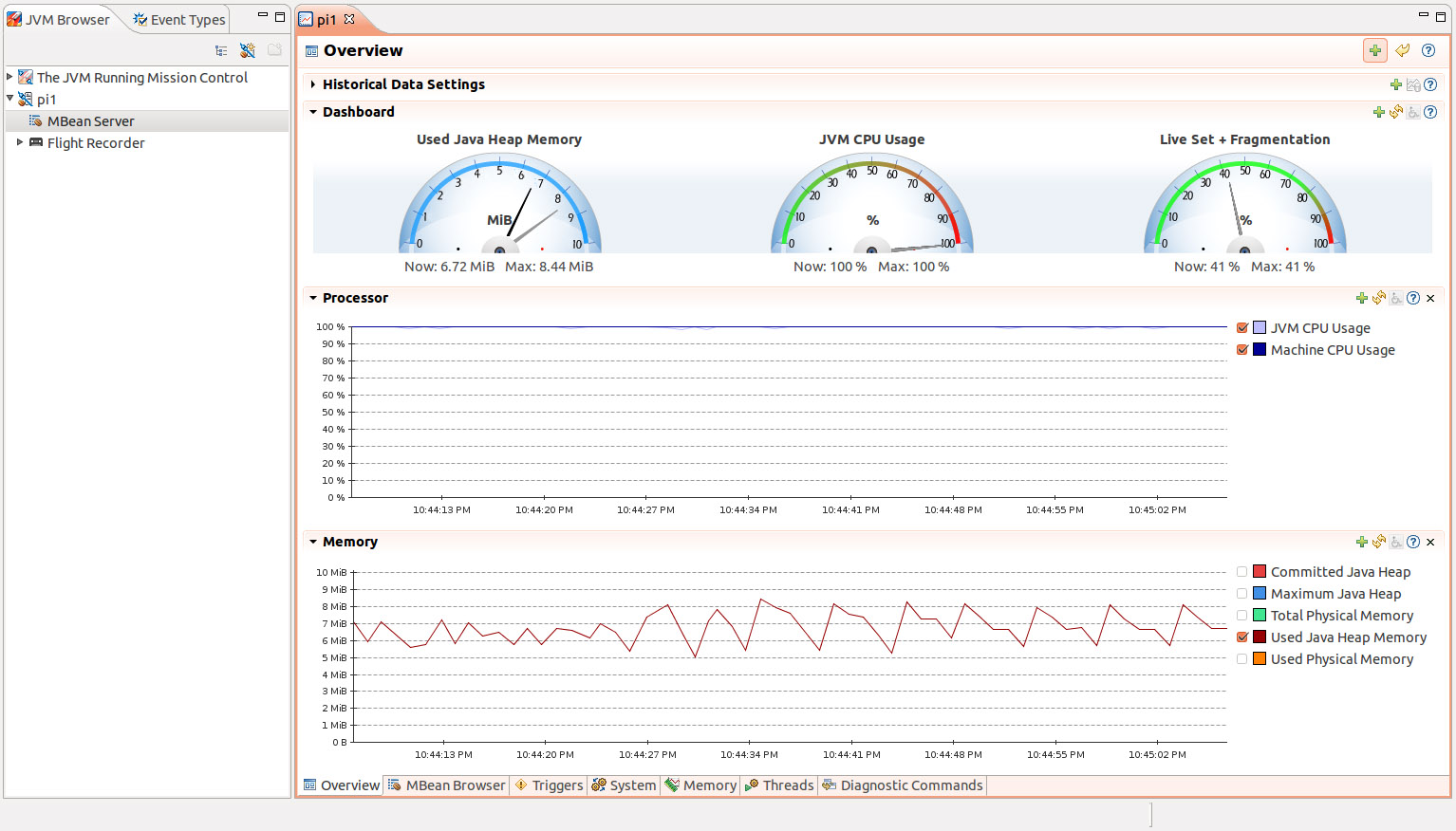Add an attribute to the Processor chart

(x=1362, y=298)
